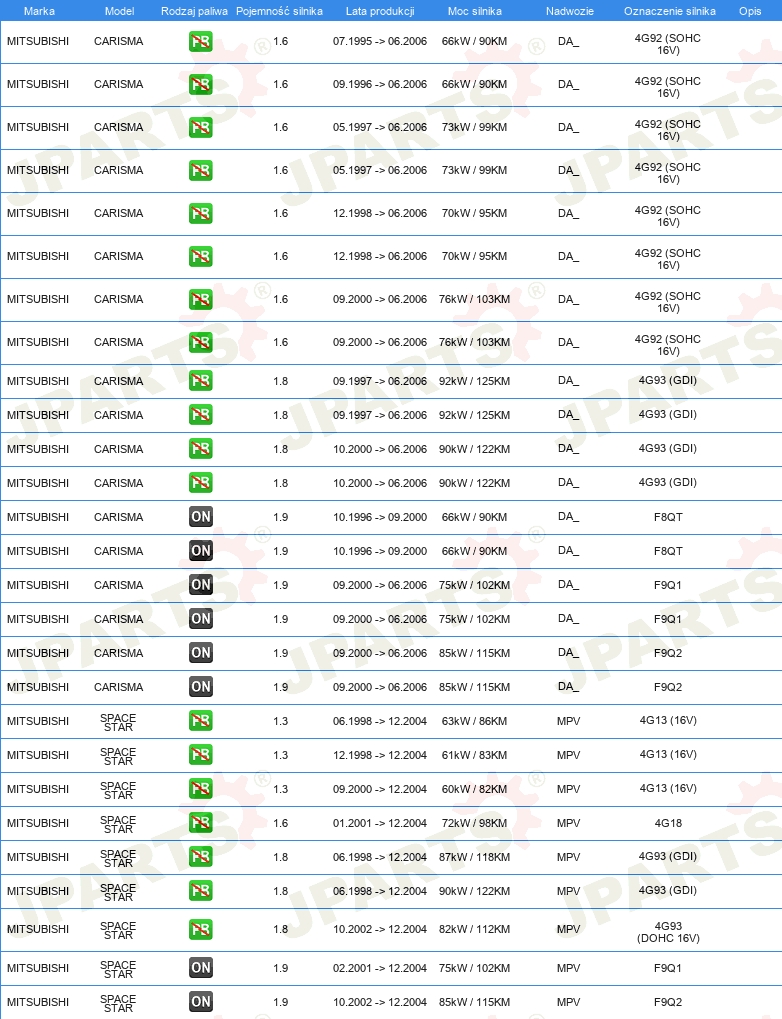Click petrol icon for SPACE STAR DOHC 16V row
The height and width of the screenshot is (1019, 782).
coord(201,929)
